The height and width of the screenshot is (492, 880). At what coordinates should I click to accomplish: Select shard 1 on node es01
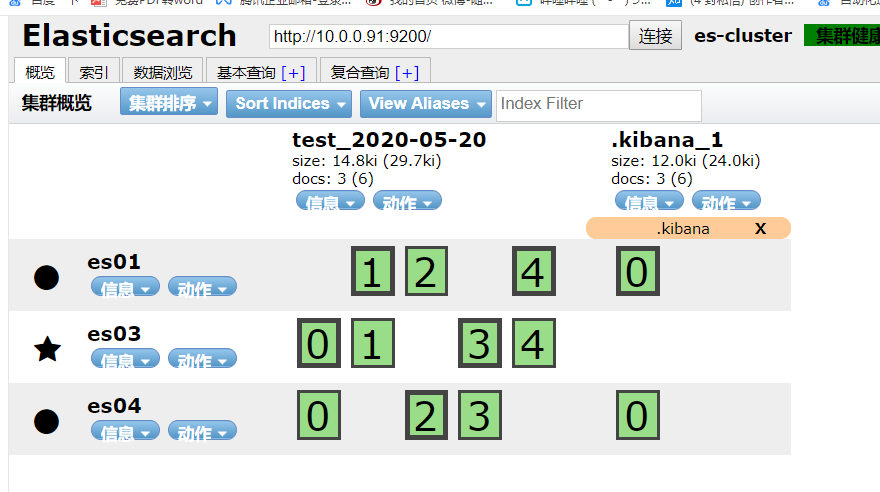coord(373,271)
